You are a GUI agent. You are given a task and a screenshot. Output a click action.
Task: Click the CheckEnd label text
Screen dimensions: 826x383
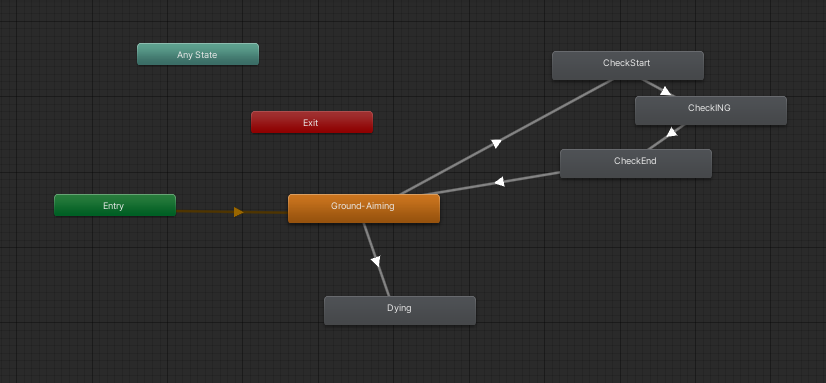coord(635,161)
